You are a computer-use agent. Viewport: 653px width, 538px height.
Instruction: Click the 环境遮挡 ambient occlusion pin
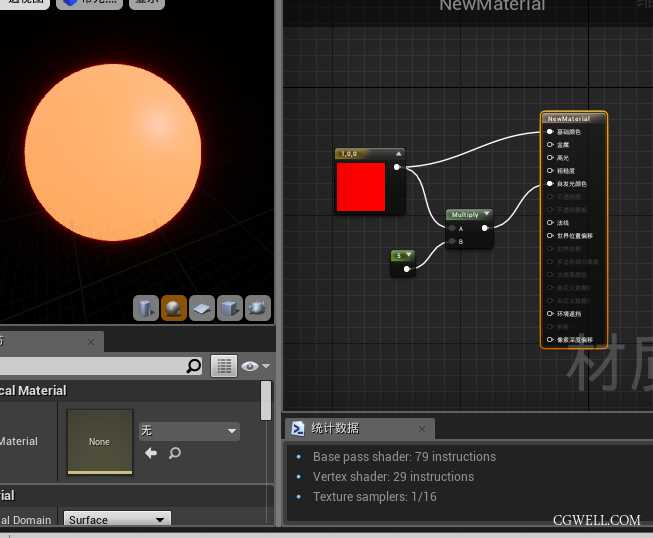pyautogui.click(x=550, y=314)
